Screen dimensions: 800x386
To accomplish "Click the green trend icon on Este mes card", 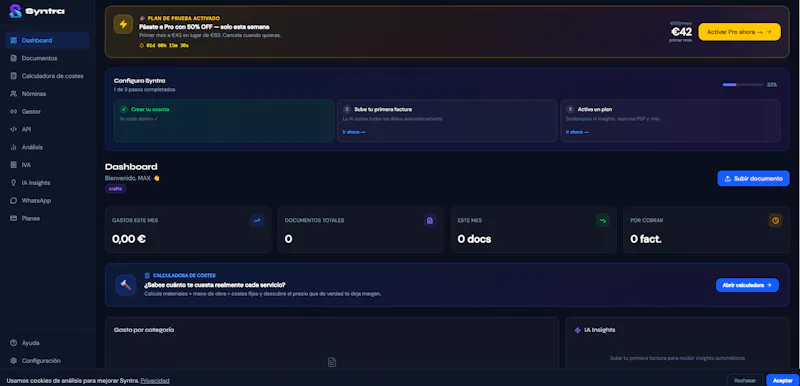I will (603, 220).
